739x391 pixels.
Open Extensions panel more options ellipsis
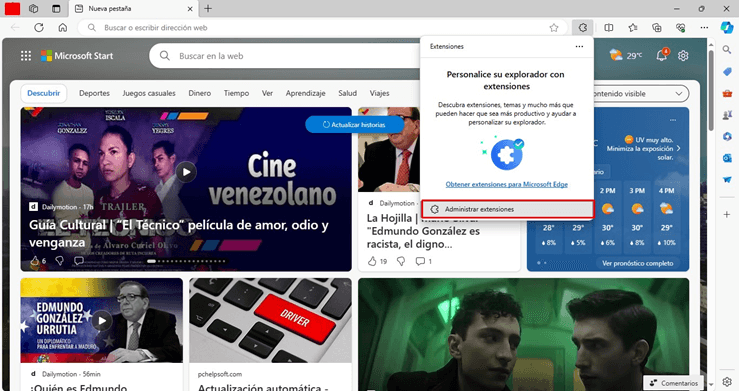[579, 47]
